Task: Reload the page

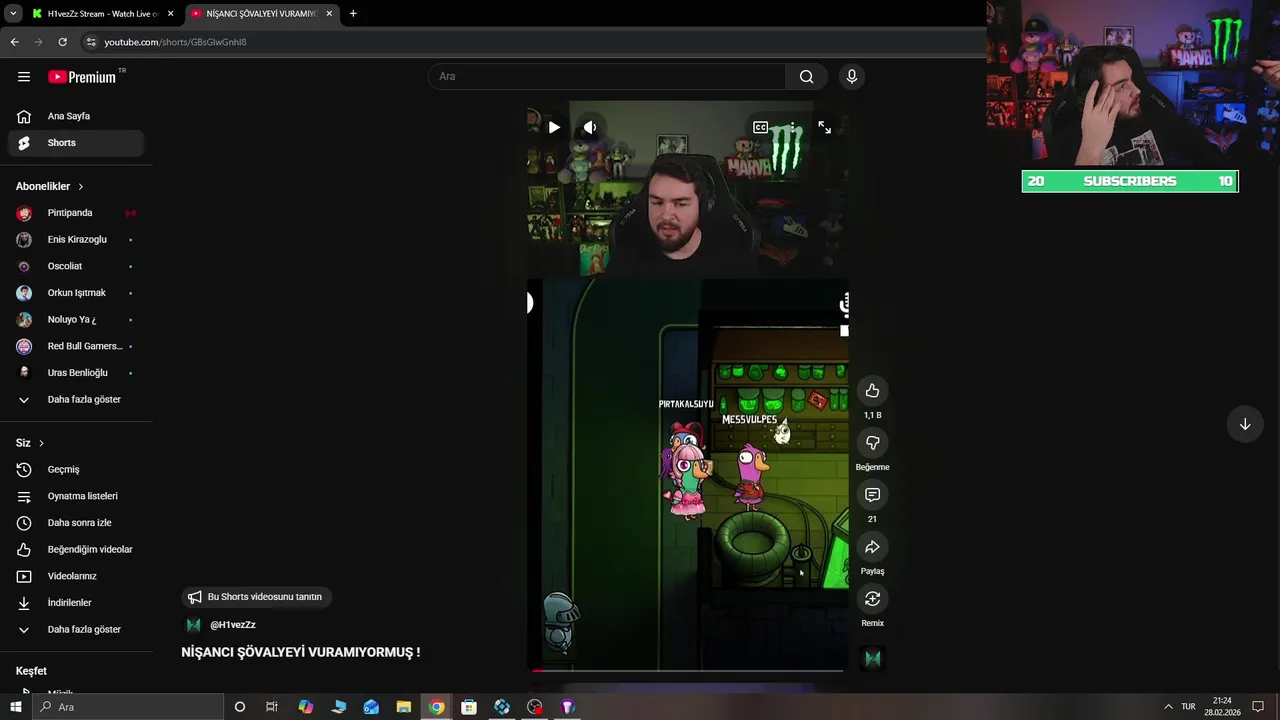Action: click(63, 42)
